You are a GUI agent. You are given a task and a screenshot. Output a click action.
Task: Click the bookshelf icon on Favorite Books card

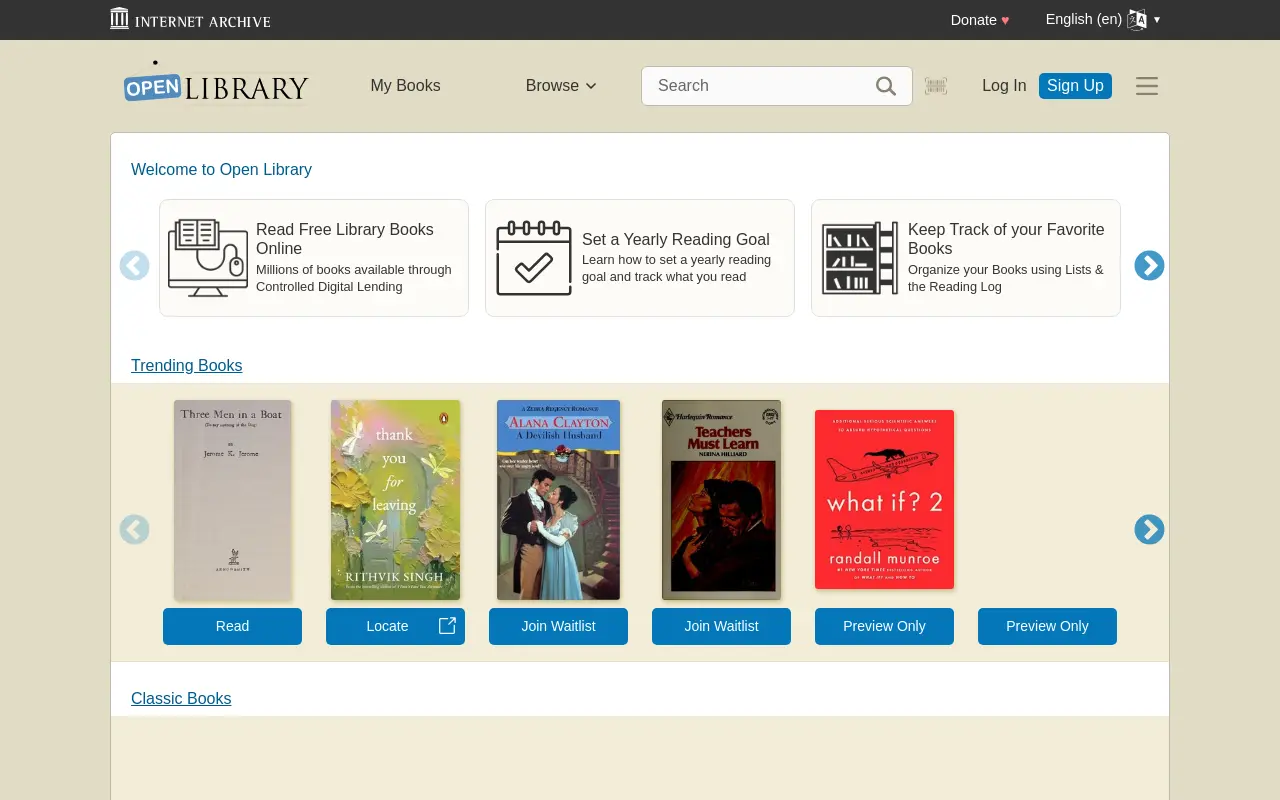860,258
